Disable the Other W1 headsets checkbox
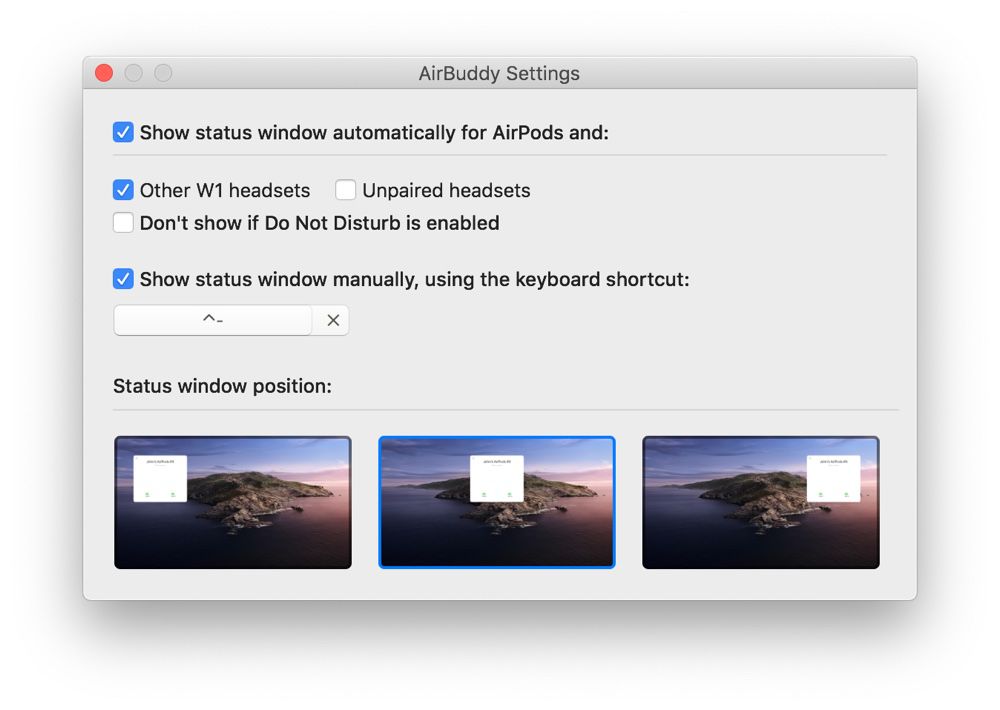The width and height of the screenshot is (1000, 710). (x=123, y=189)
